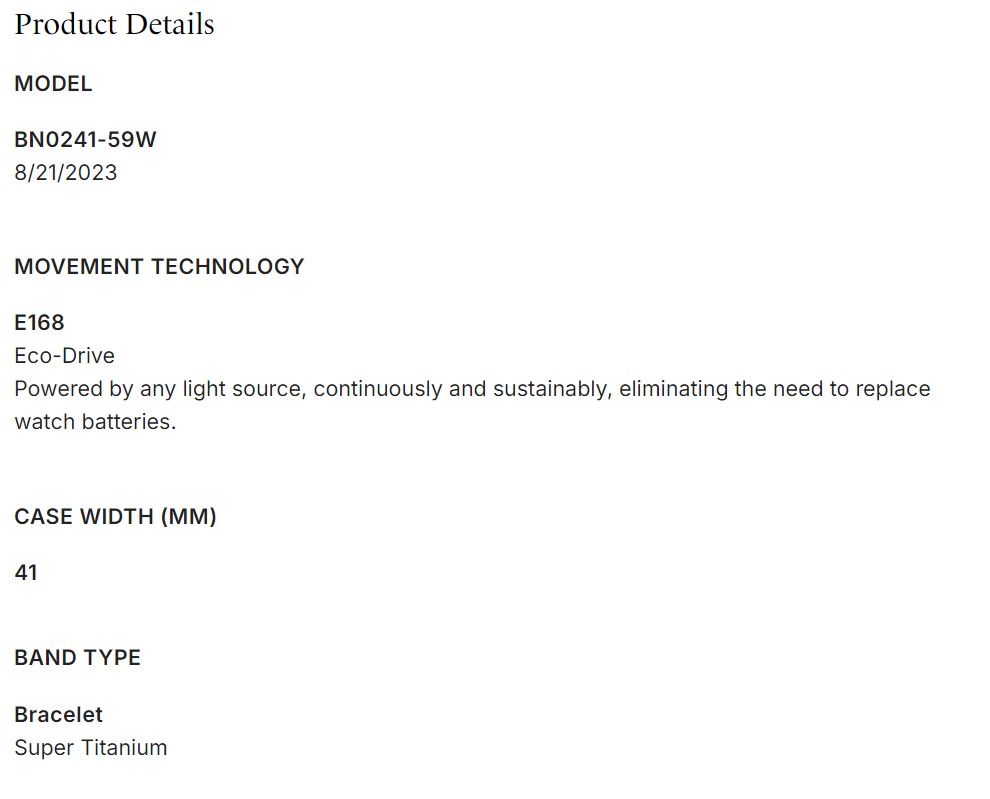Select the CASE WIDTH (MM) label

[115, 516]
